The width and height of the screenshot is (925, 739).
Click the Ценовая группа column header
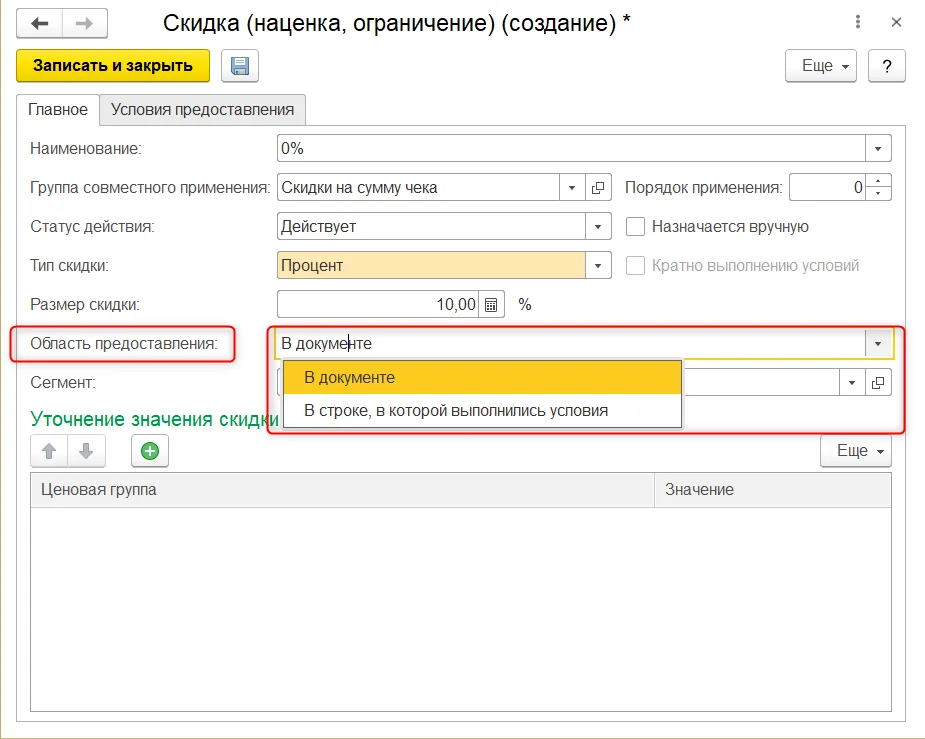343,490
